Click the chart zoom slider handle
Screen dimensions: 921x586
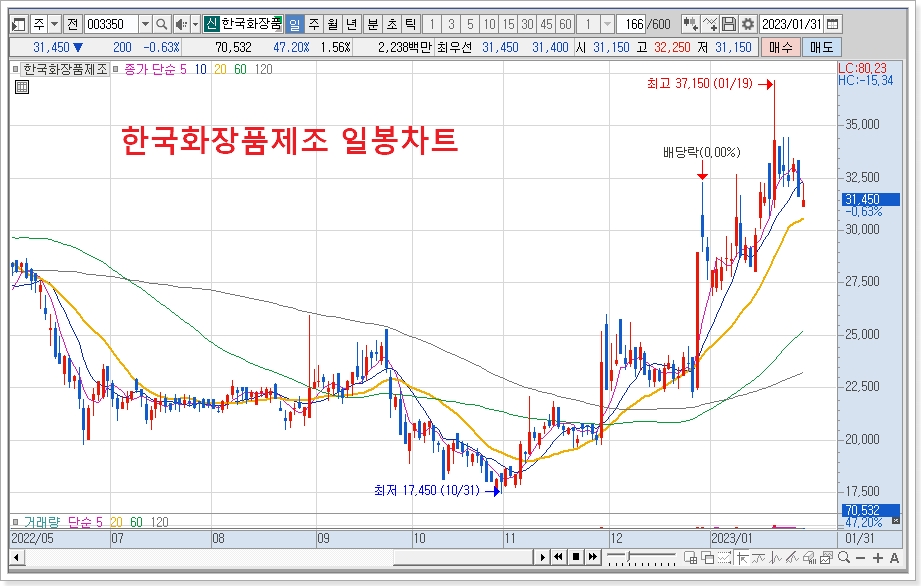click(x=629, y=555)
